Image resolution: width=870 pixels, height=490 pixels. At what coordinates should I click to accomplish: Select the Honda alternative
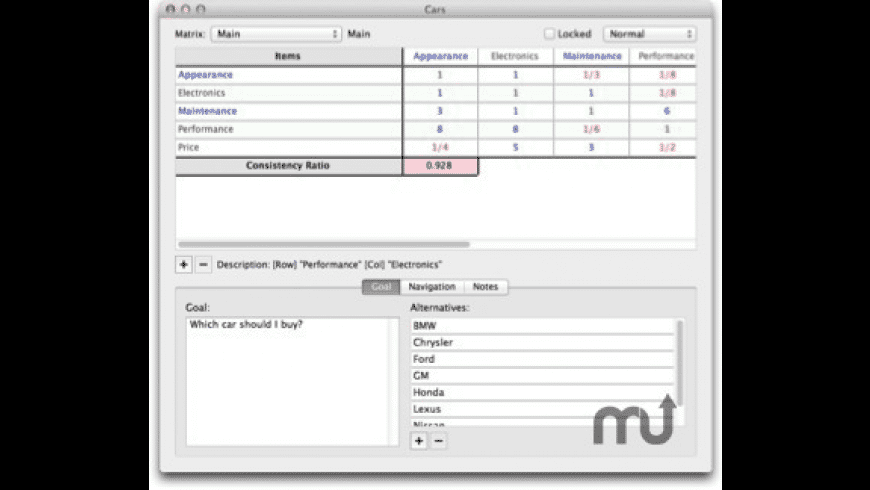coord(542,392)
